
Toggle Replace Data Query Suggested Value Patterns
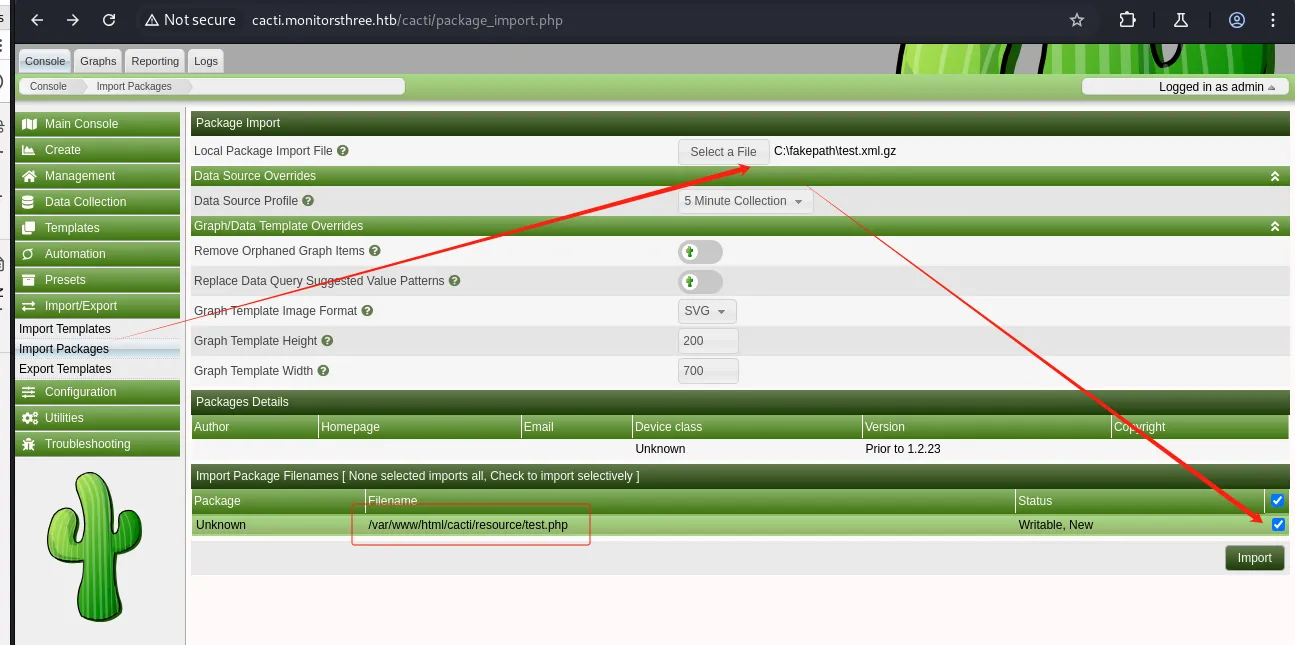point(700,281)
